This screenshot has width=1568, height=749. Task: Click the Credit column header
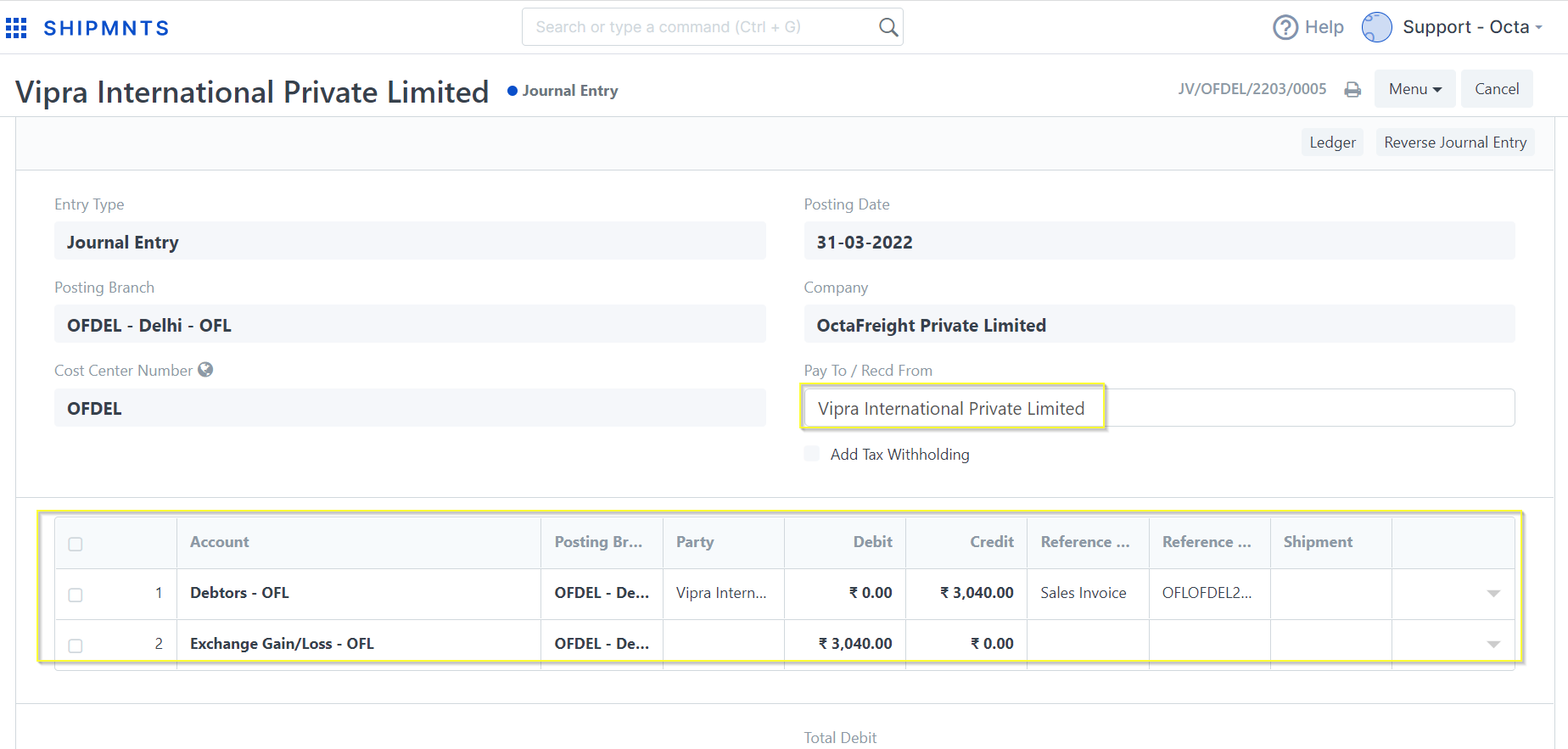966,543
